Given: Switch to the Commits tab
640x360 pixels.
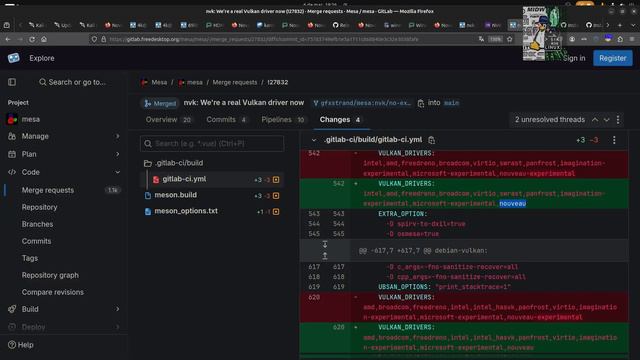Looking at the screenshot, I should [x=227, y=120].
